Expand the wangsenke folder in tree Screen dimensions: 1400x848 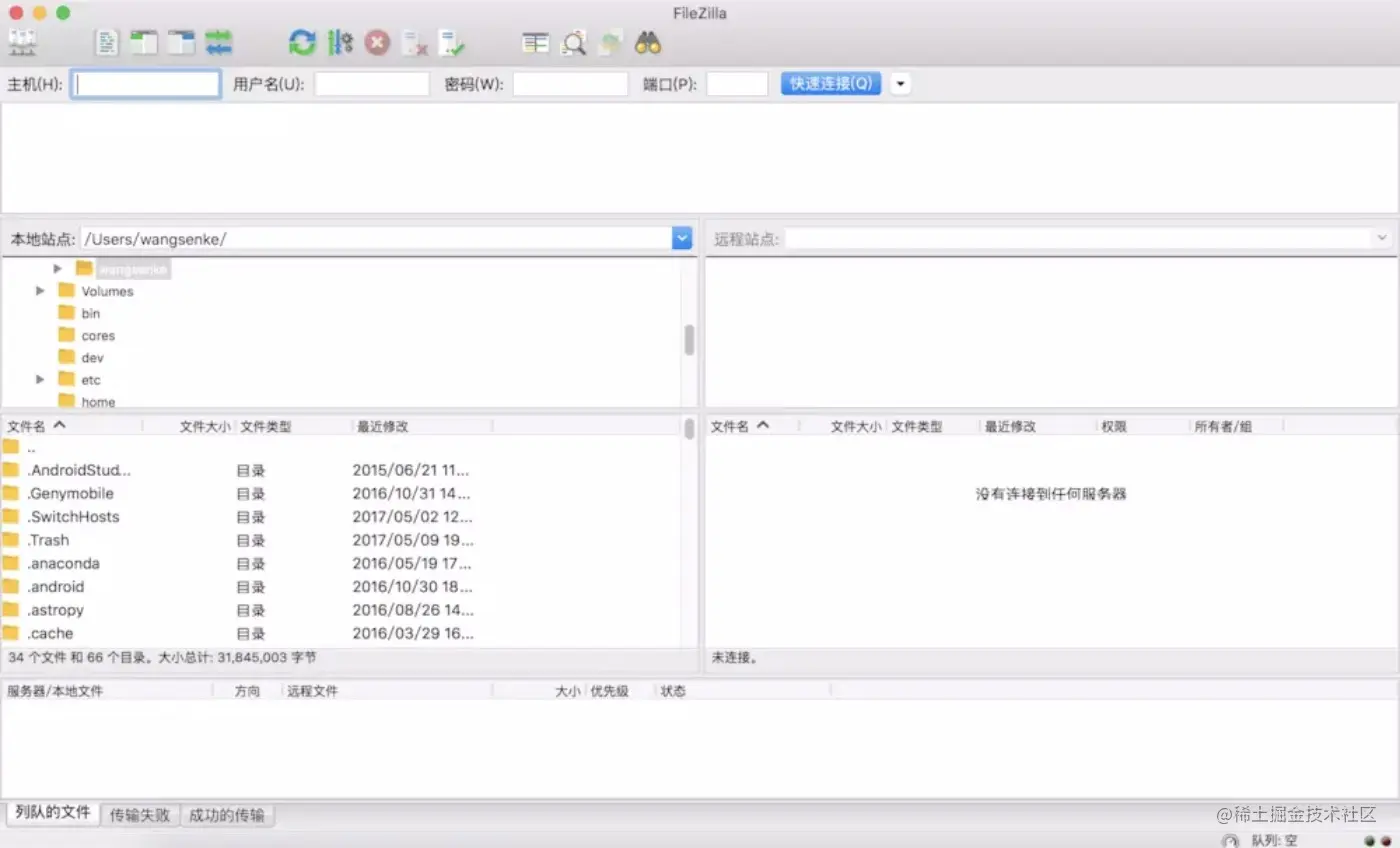[58, 268]
